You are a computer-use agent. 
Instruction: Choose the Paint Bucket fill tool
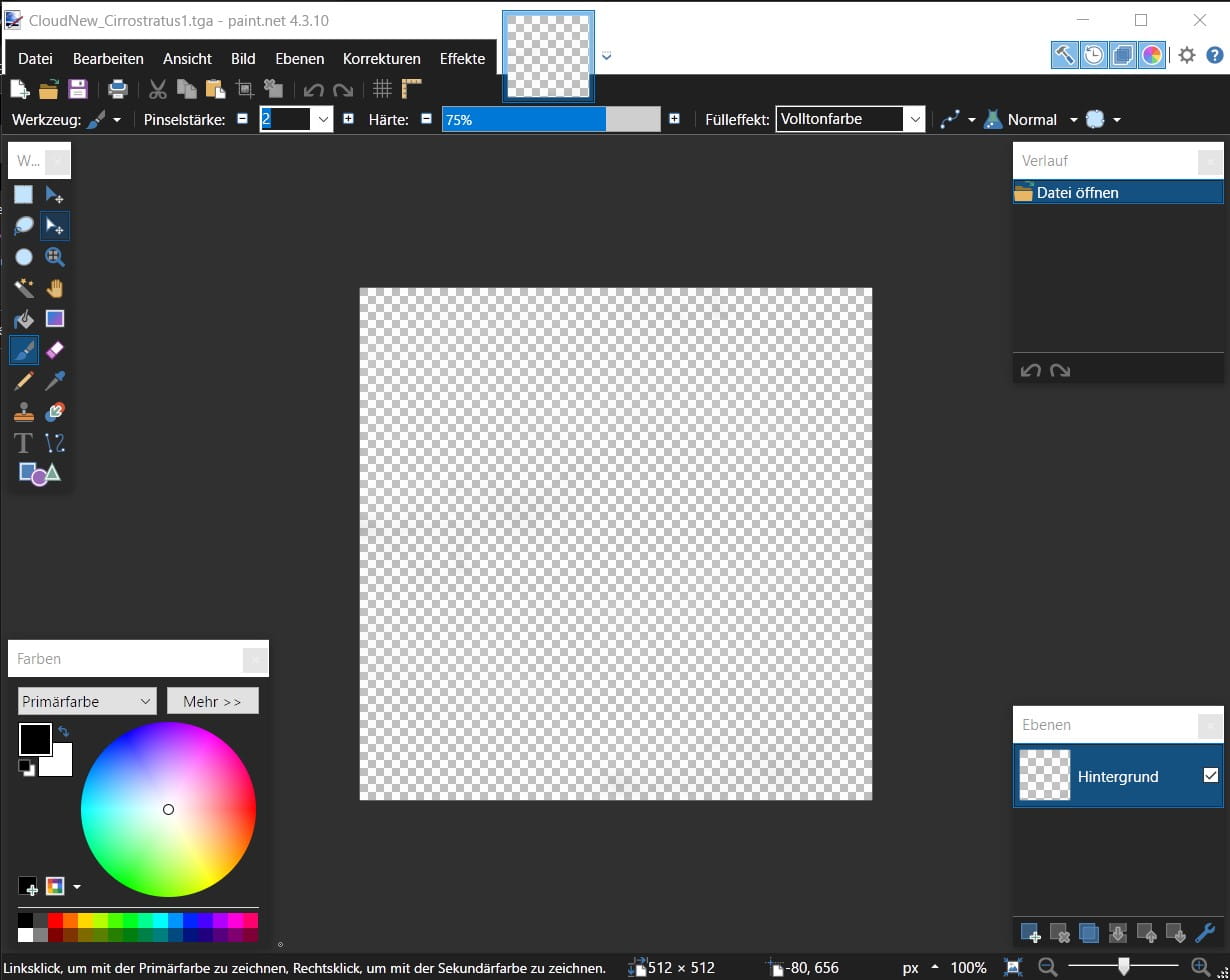(x=24, y=319)
